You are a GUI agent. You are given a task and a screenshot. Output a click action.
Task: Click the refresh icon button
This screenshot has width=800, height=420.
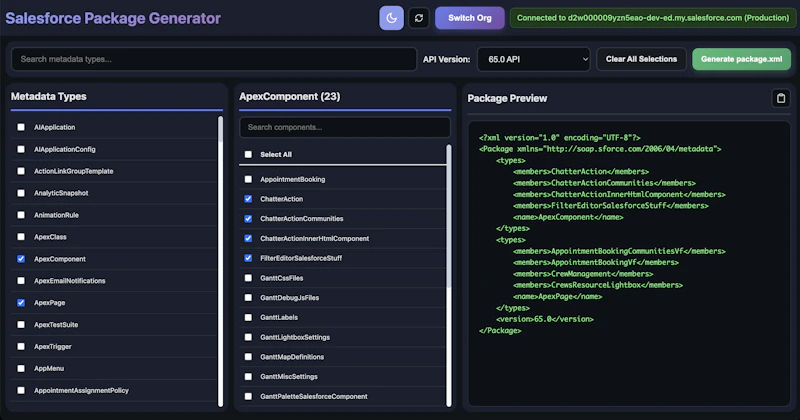pos(419,18)
